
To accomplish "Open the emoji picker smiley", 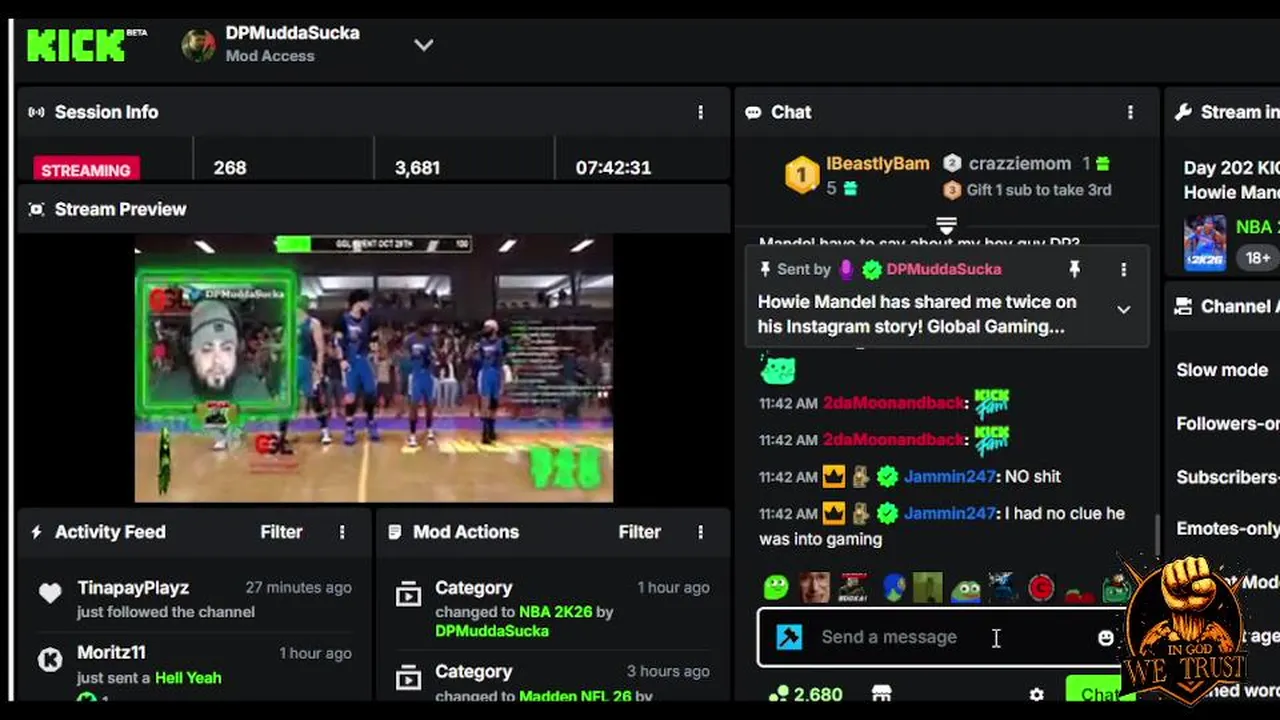I will [x=1105, y=637].
